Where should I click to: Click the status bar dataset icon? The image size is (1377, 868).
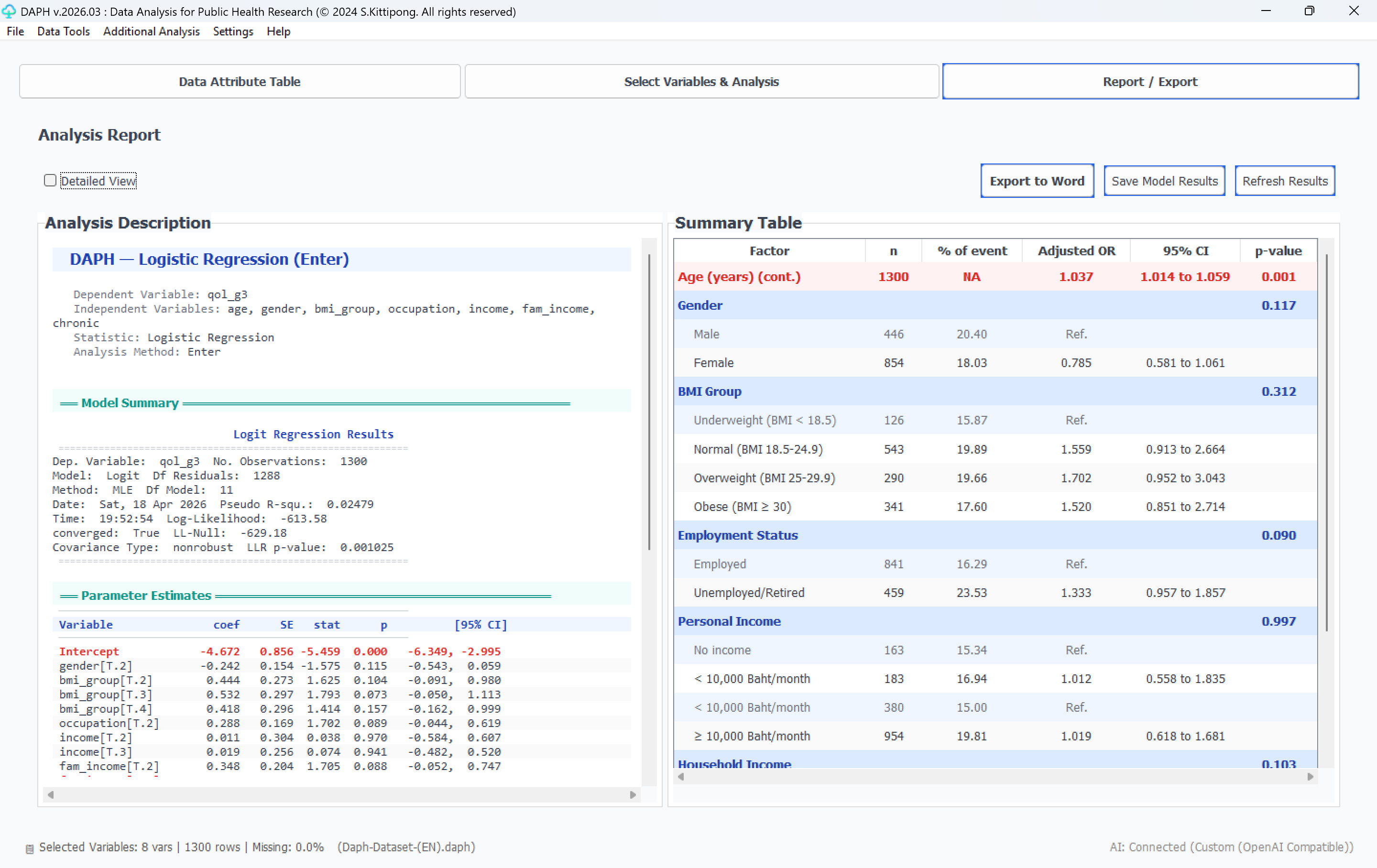[30, 848]
